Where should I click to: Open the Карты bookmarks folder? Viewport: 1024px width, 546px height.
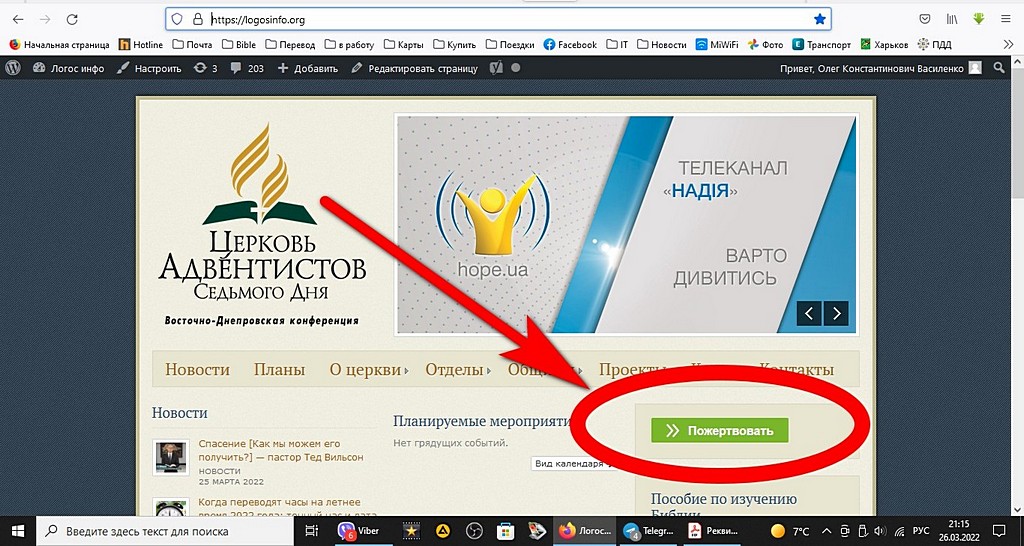pyautogui.click(x=404, y=44)
